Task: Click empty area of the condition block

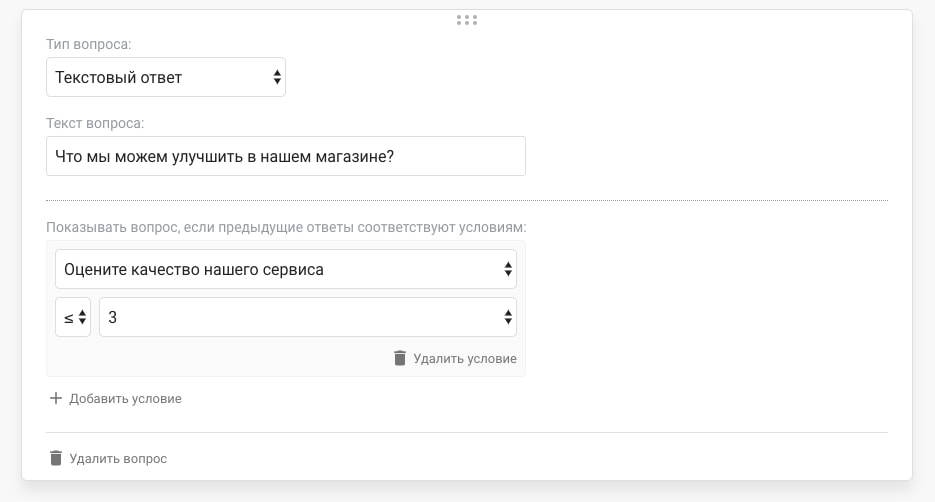Action: [220, 358]
